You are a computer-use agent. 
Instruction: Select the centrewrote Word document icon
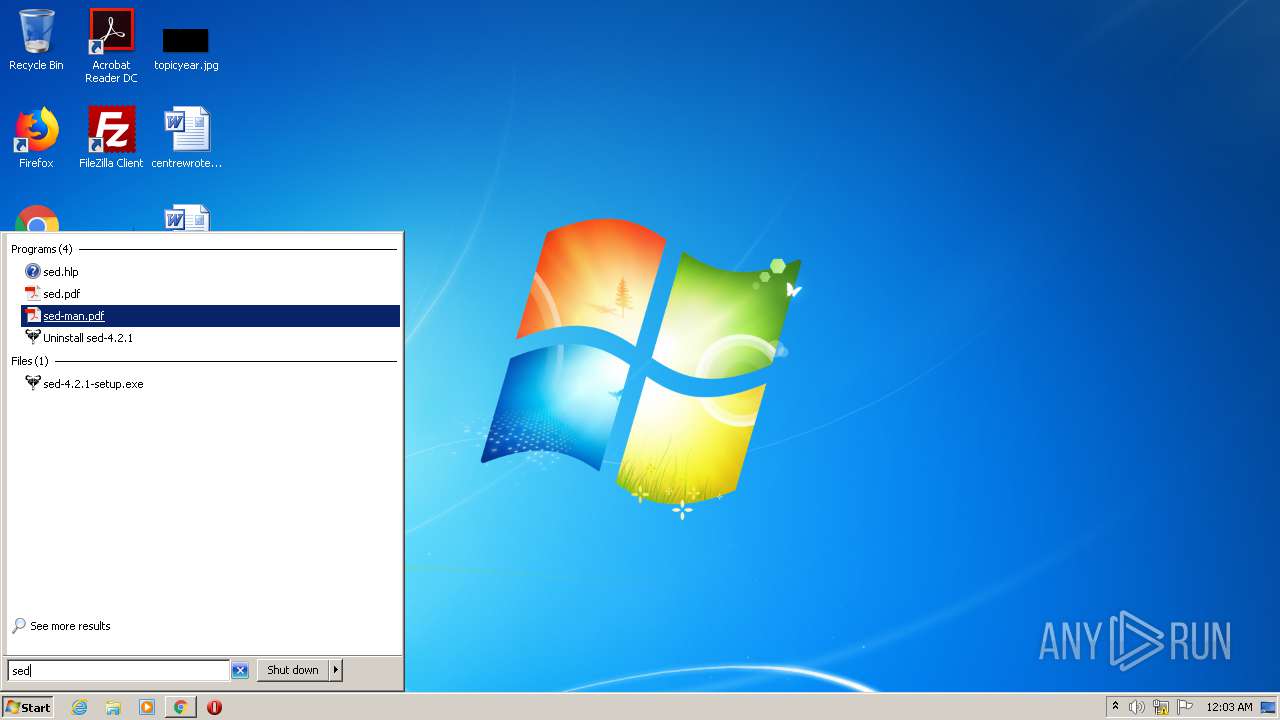click(186, 138)
